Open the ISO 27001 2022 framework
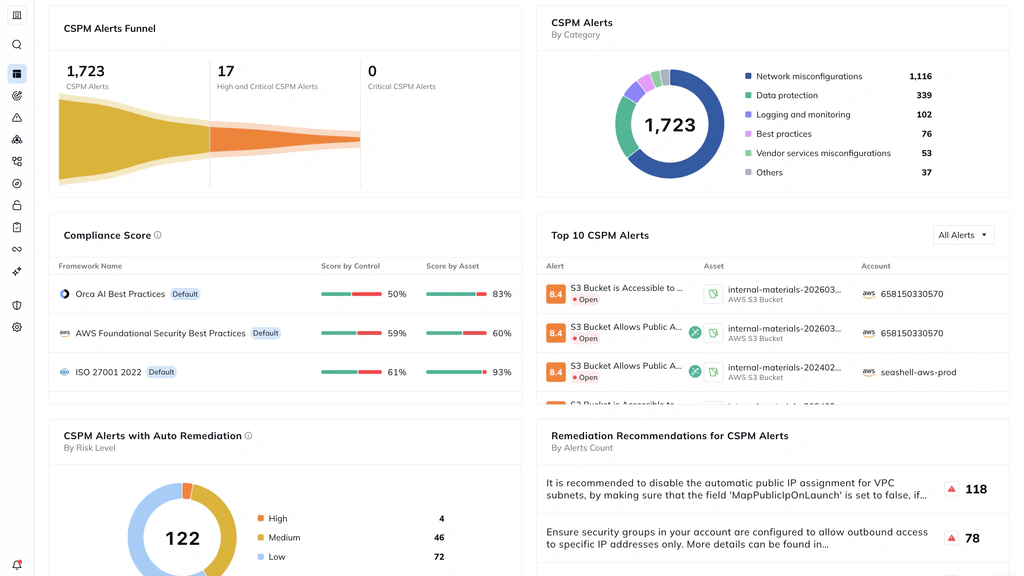The height and width of the screenshot is (576, 1024). point(108,372)
